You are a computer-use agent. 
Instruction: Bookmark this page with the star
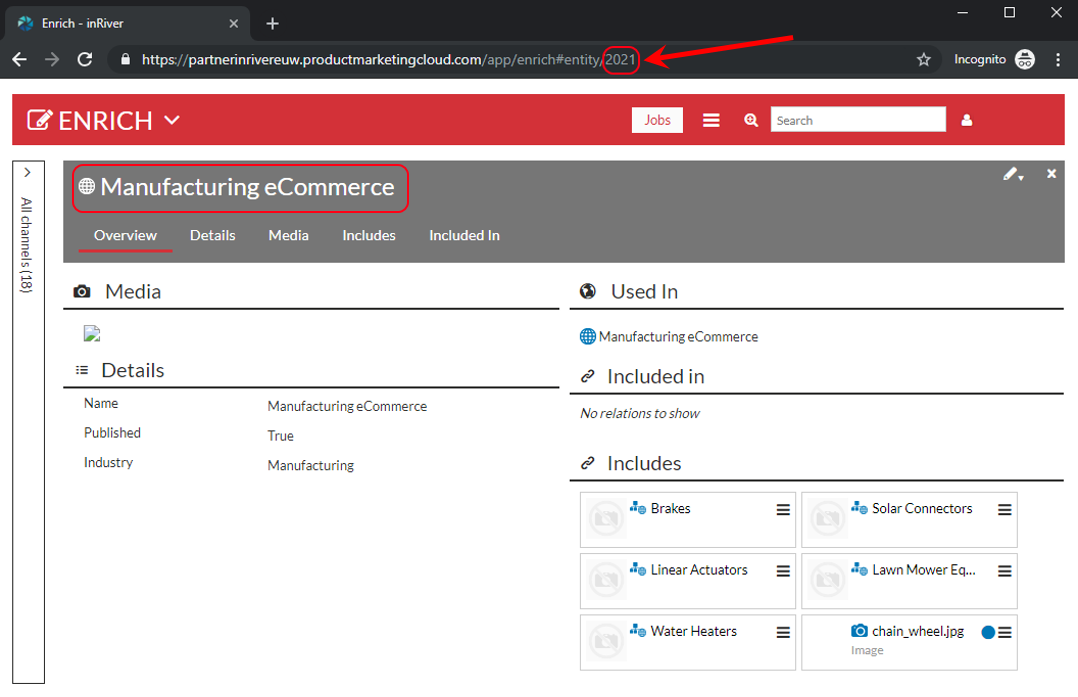click(924, 60)
